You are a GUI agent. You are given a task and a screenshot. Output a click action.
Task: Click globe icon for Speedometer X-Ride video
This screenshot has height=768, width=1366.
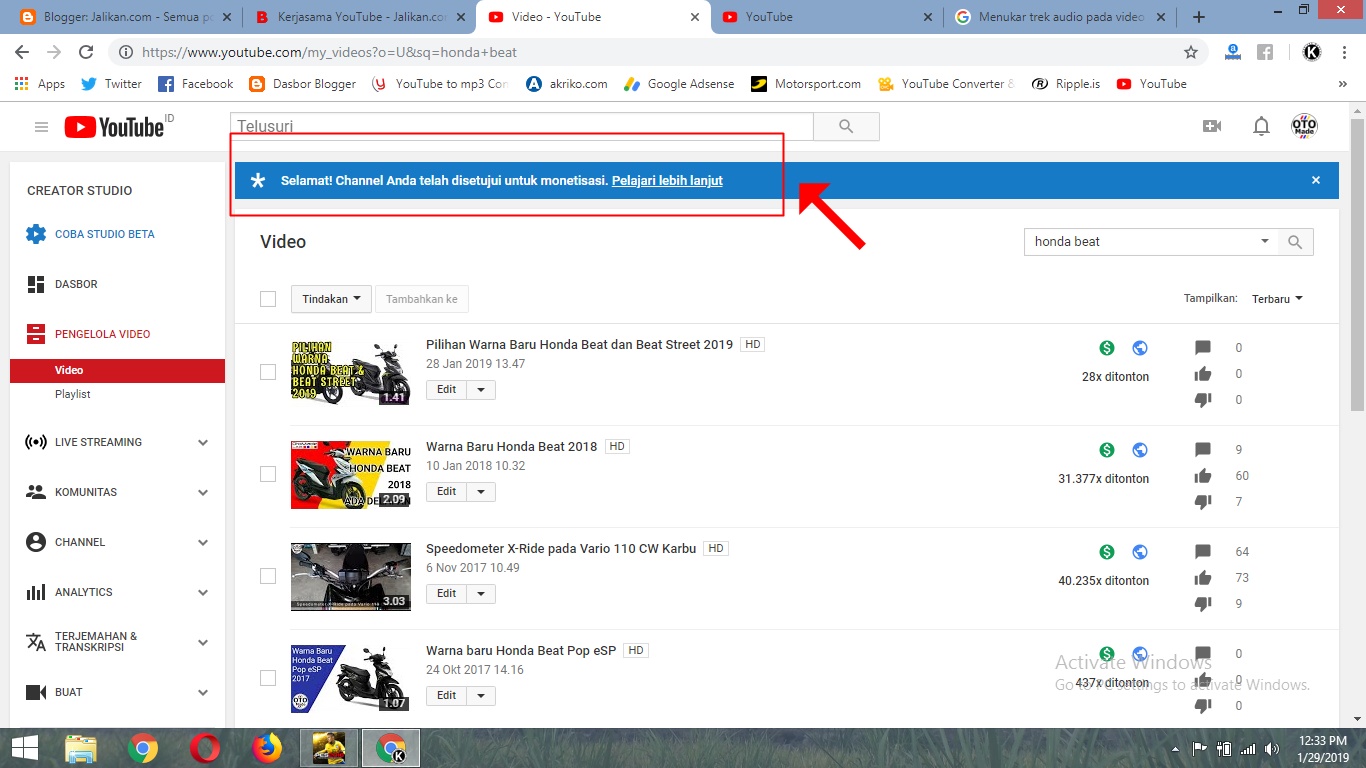point(1140,552)
